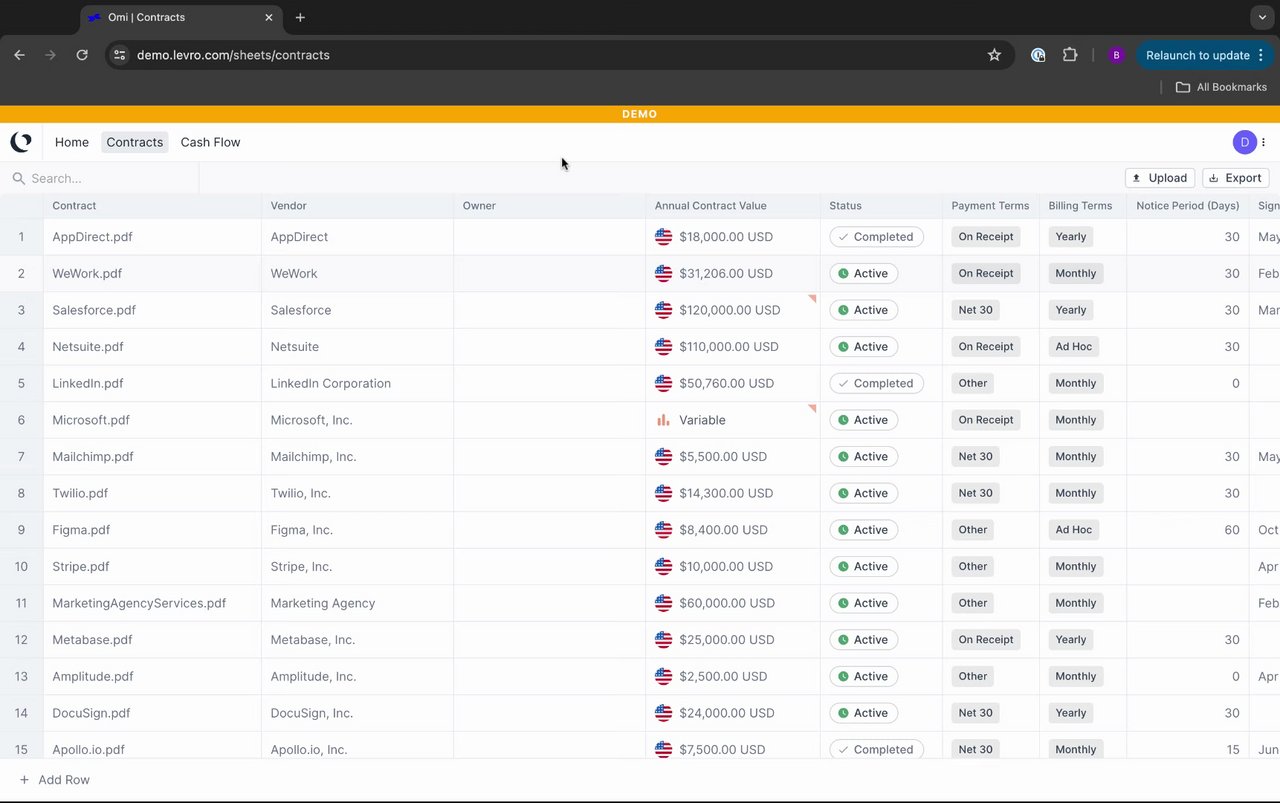1280x803 pixels.
Task: Go to the Home tab
Action: click(x=72, y=142)
